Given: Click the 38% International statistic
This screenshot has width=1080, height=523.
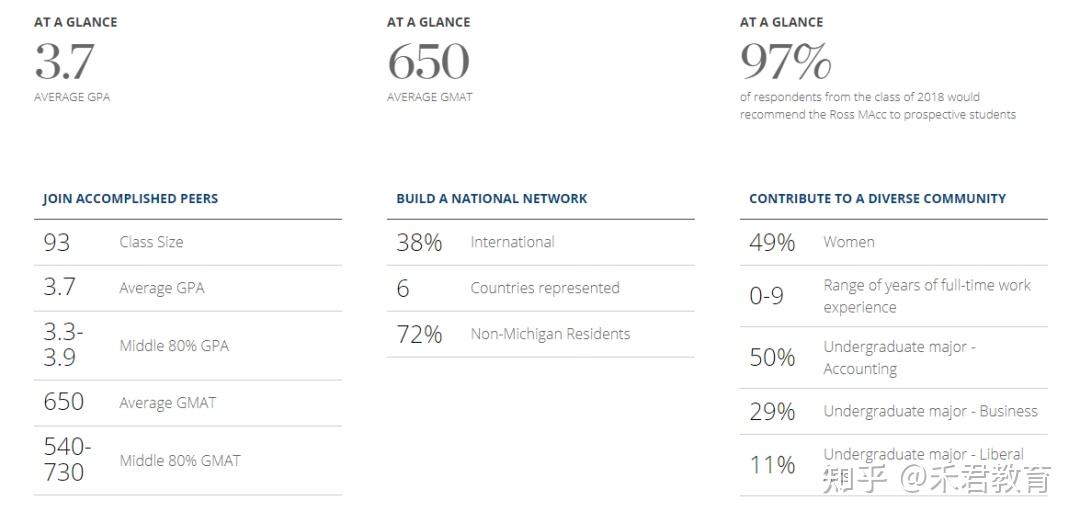Looking at the screenshot, I should click(x=419, y=242).
